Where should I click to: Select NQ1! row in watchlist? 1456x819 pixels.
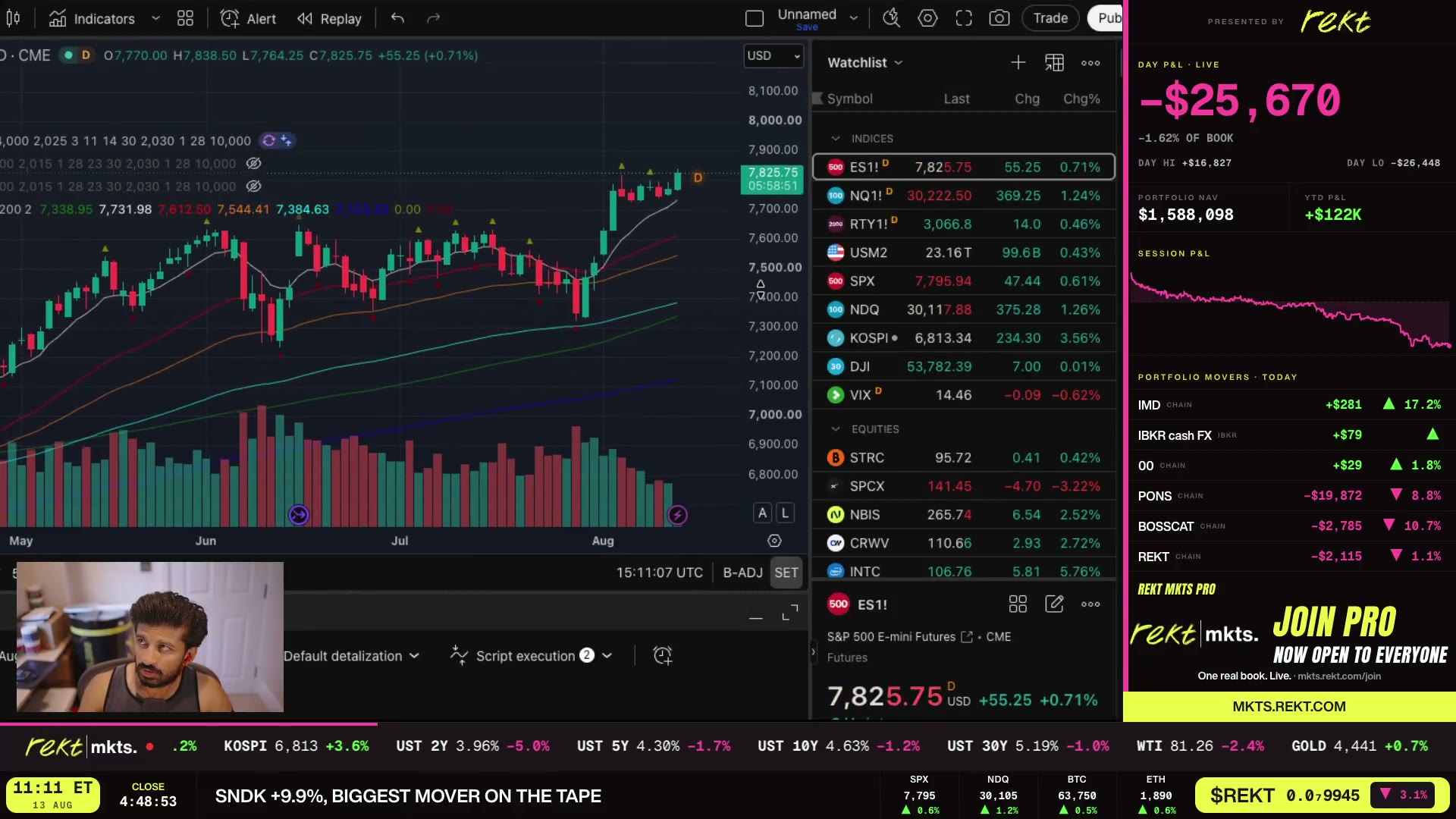pyautogui.click(x=964, y=196)
